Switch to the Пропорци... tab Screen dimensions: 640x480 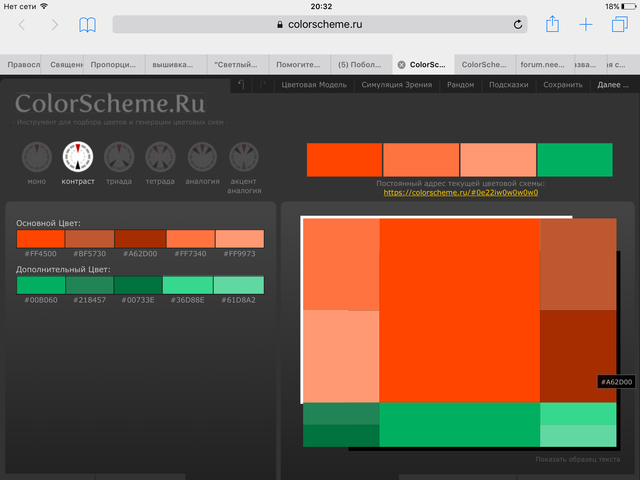click(x=113, y=64)
